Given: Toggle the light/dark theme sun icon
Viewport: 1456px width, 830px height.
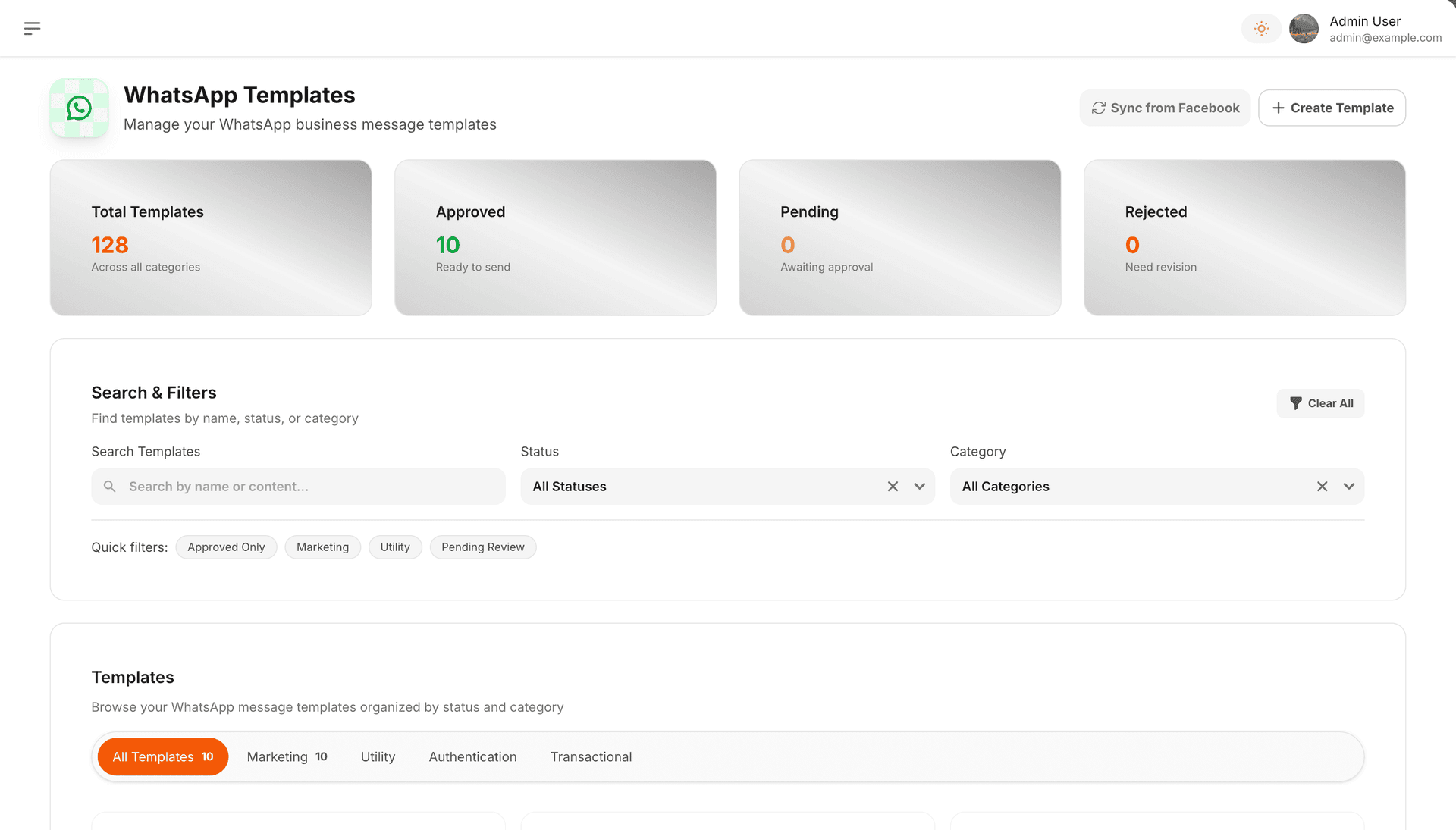Looking at the screenshot, I should 1261,29.
